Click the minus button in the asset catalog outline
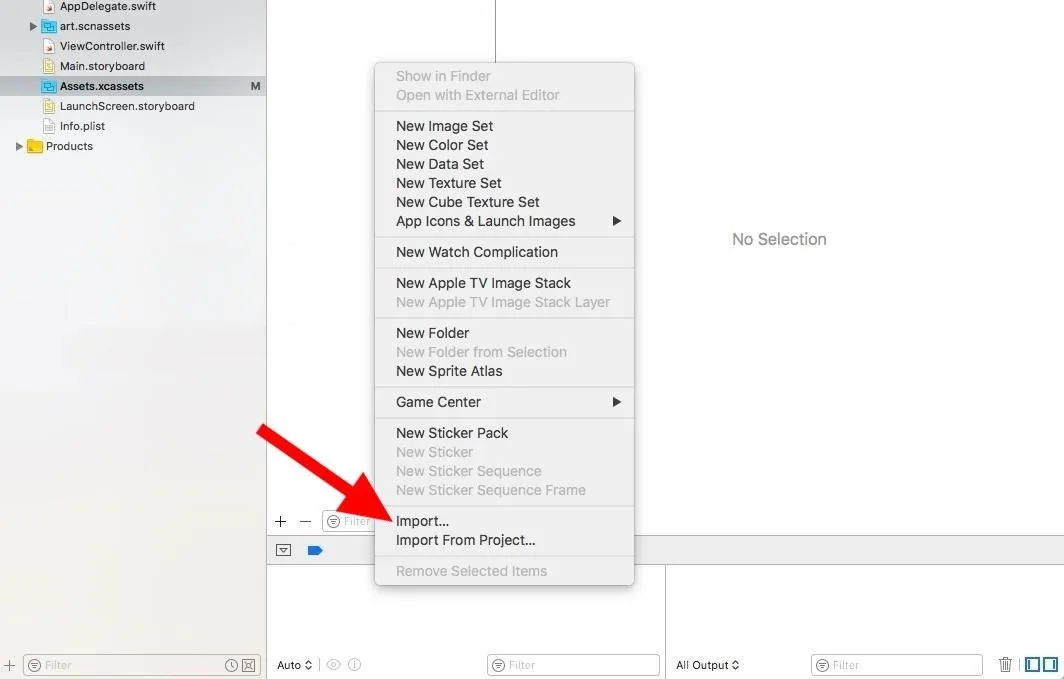This screenshot has height=679, width=1064. tap(305, 522)
